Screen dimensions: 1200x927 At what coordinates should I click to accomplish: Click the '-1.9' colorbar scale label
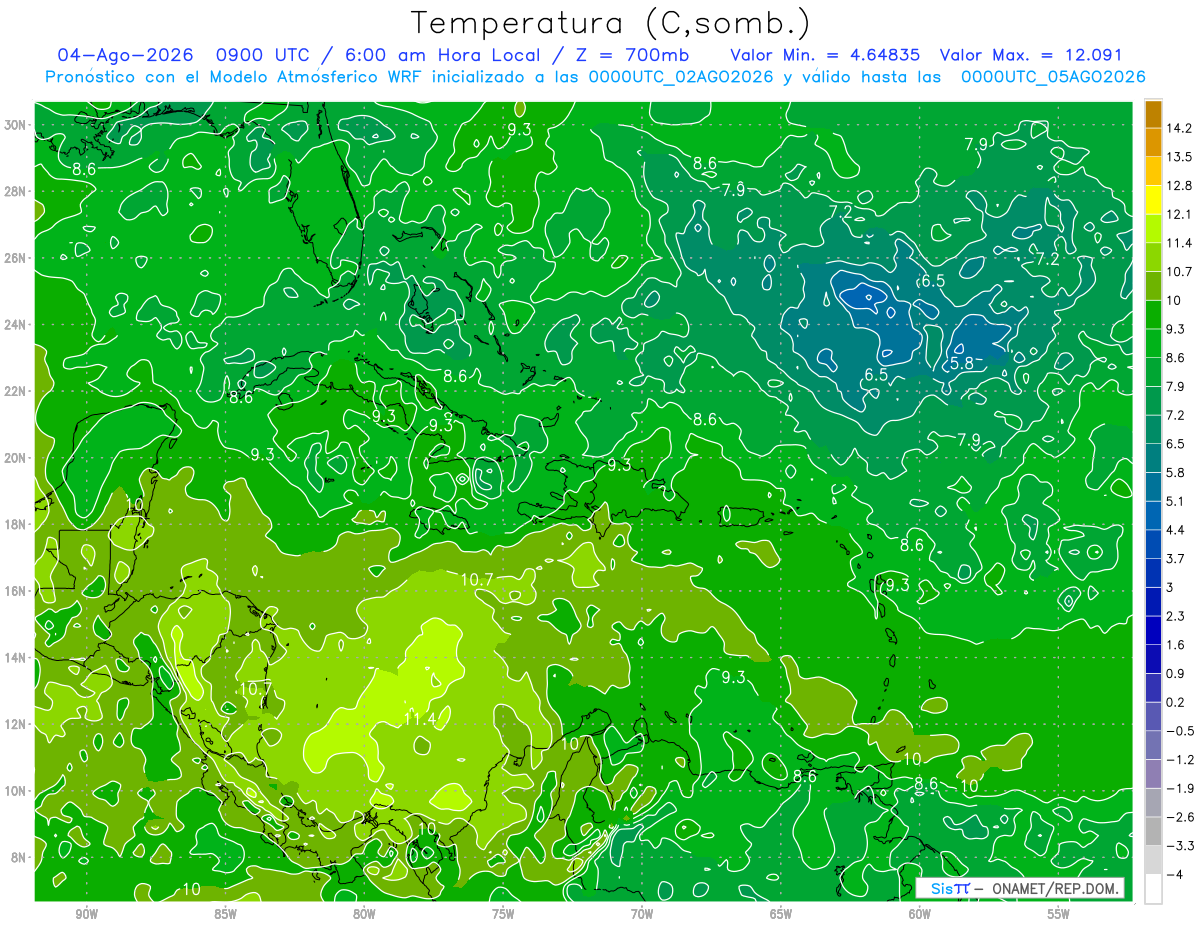click(1180, 788)
